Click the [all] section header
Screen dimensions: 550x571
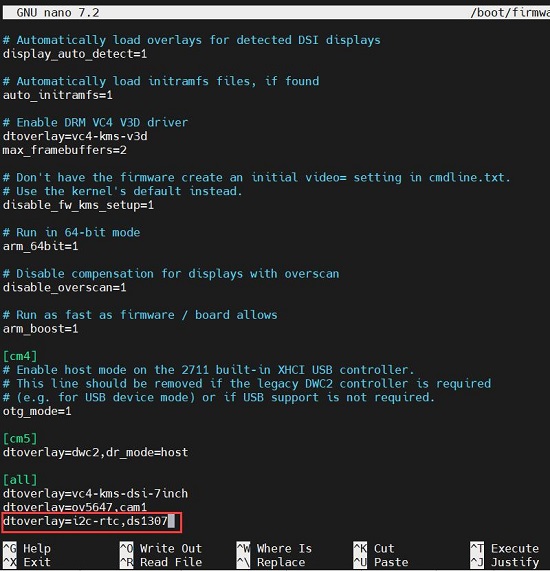[x=20, y=480]
